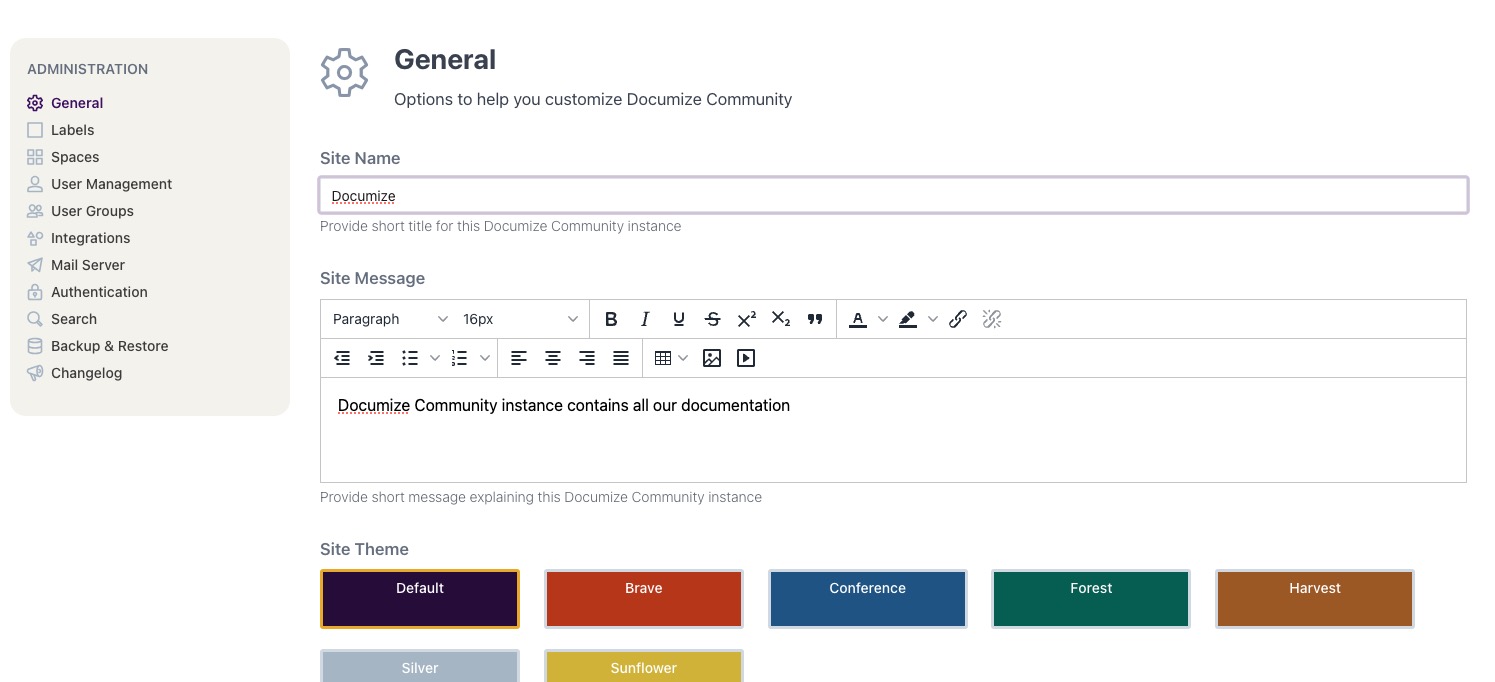Expand the text color dropdown arrow

click(882, 319)
